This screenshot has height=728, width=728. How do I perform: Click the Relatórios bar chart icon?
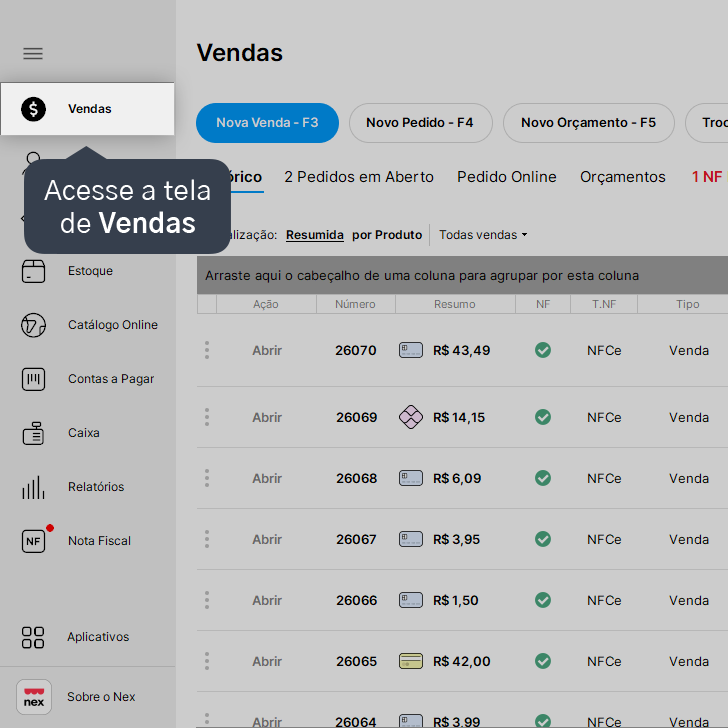pyautogui.click(x=33, y=487)
